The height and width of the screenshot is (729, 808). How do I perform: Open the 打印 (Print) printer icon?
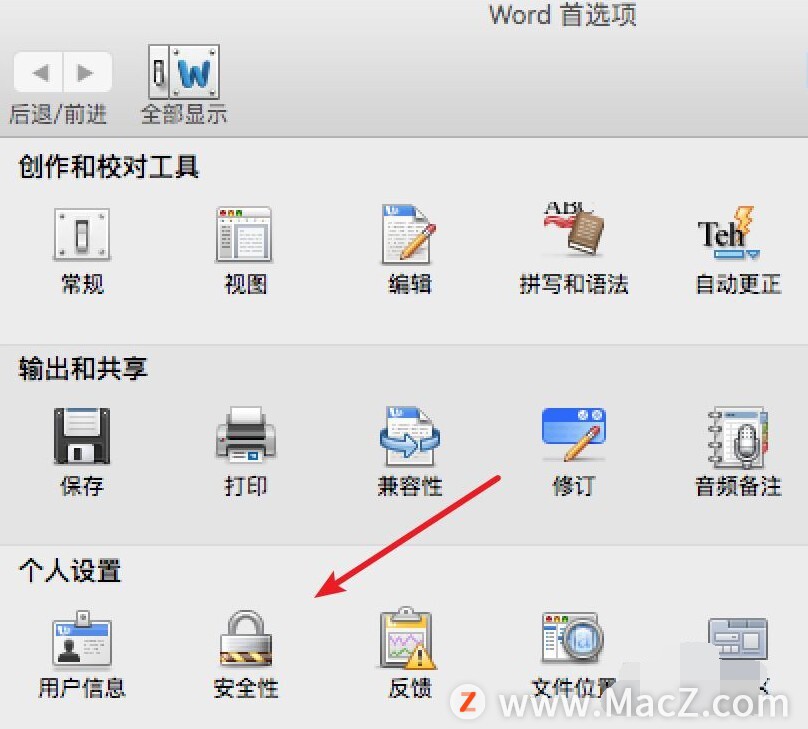245,434
